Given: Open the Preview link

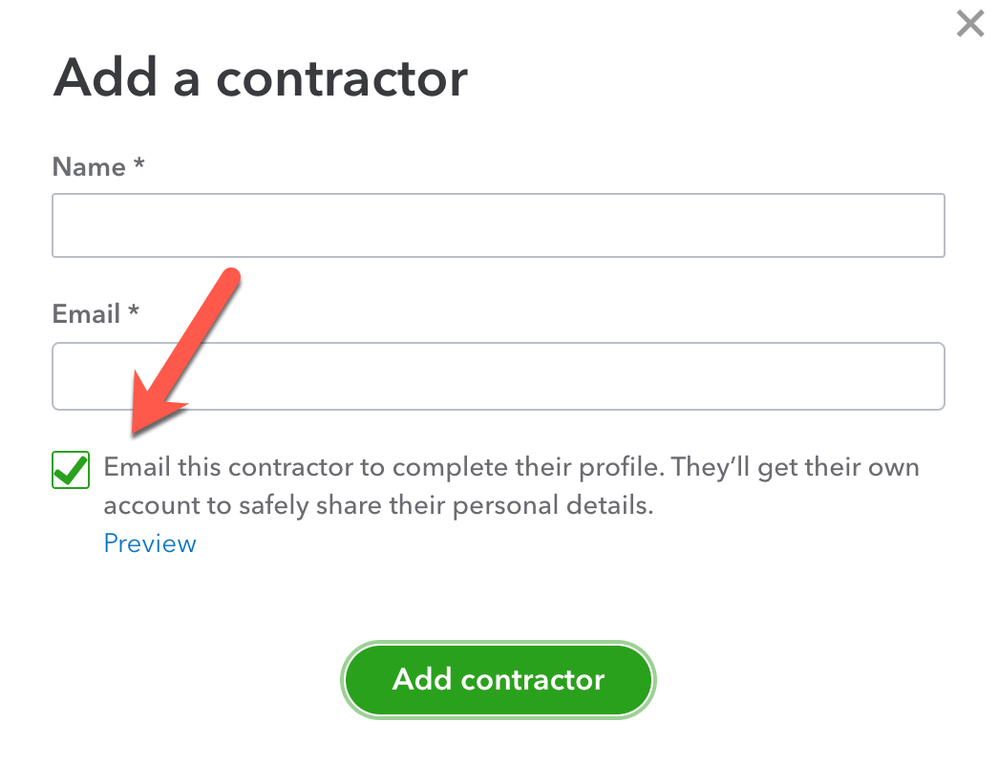Looking at the screenshot, I should (150, 544).
